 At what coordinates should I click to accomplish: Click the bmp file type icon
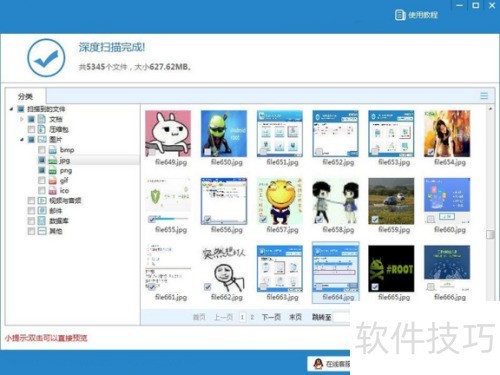pos(53,150)
